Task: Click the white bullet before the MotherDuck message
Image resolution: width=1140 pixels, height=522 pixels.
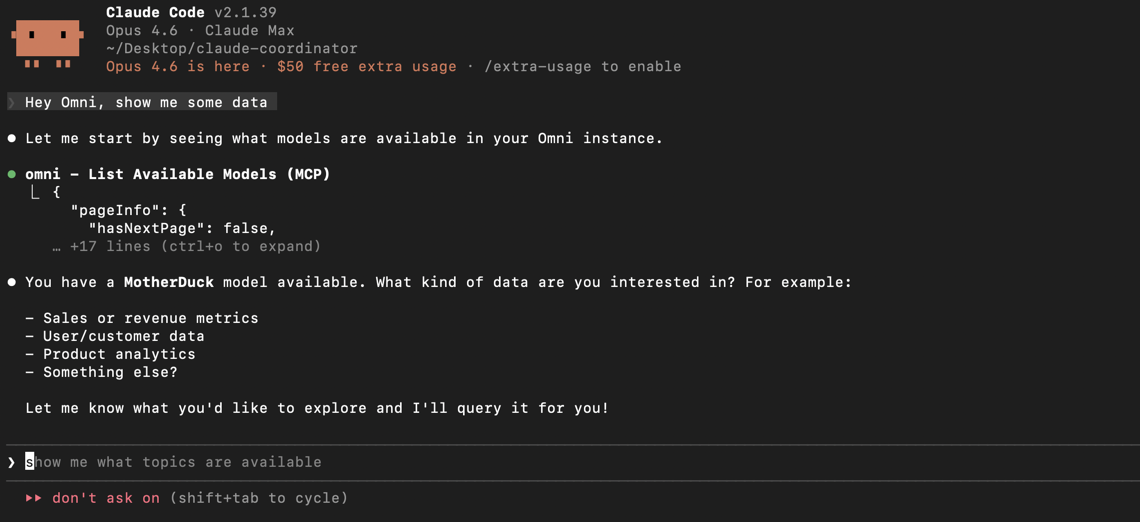Action: tap(12, 282)
